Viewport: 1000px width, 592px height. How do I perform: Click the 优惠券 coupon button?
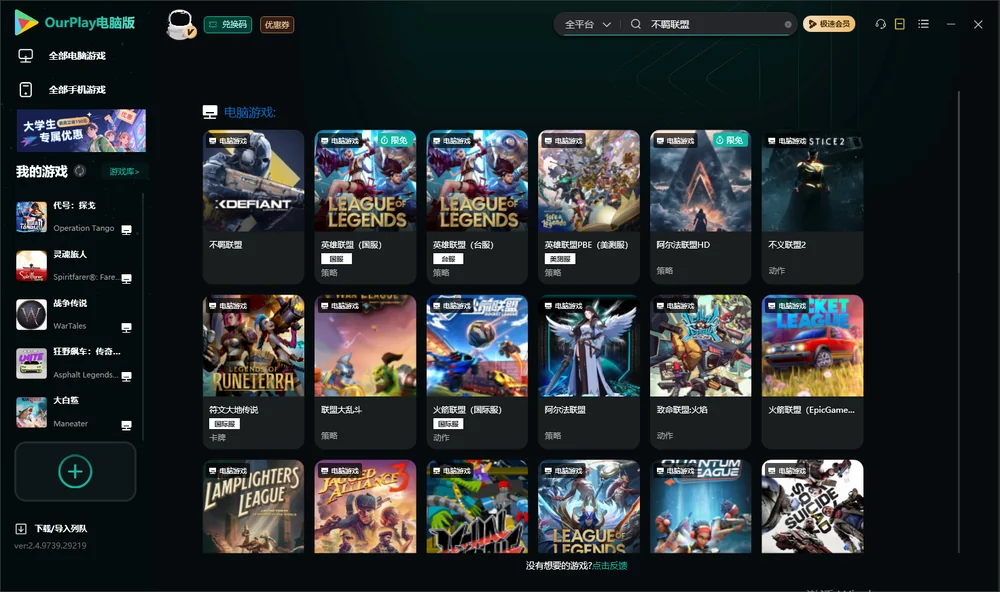coord(277,24)
